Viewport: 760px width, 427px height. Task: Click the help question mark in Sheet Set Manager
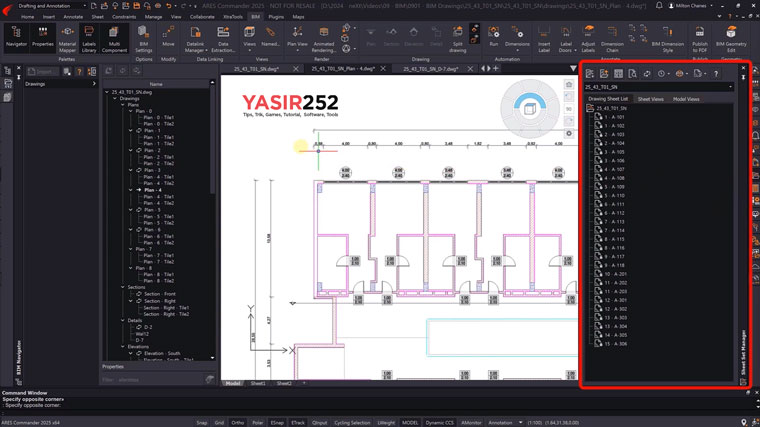point(716,74)
